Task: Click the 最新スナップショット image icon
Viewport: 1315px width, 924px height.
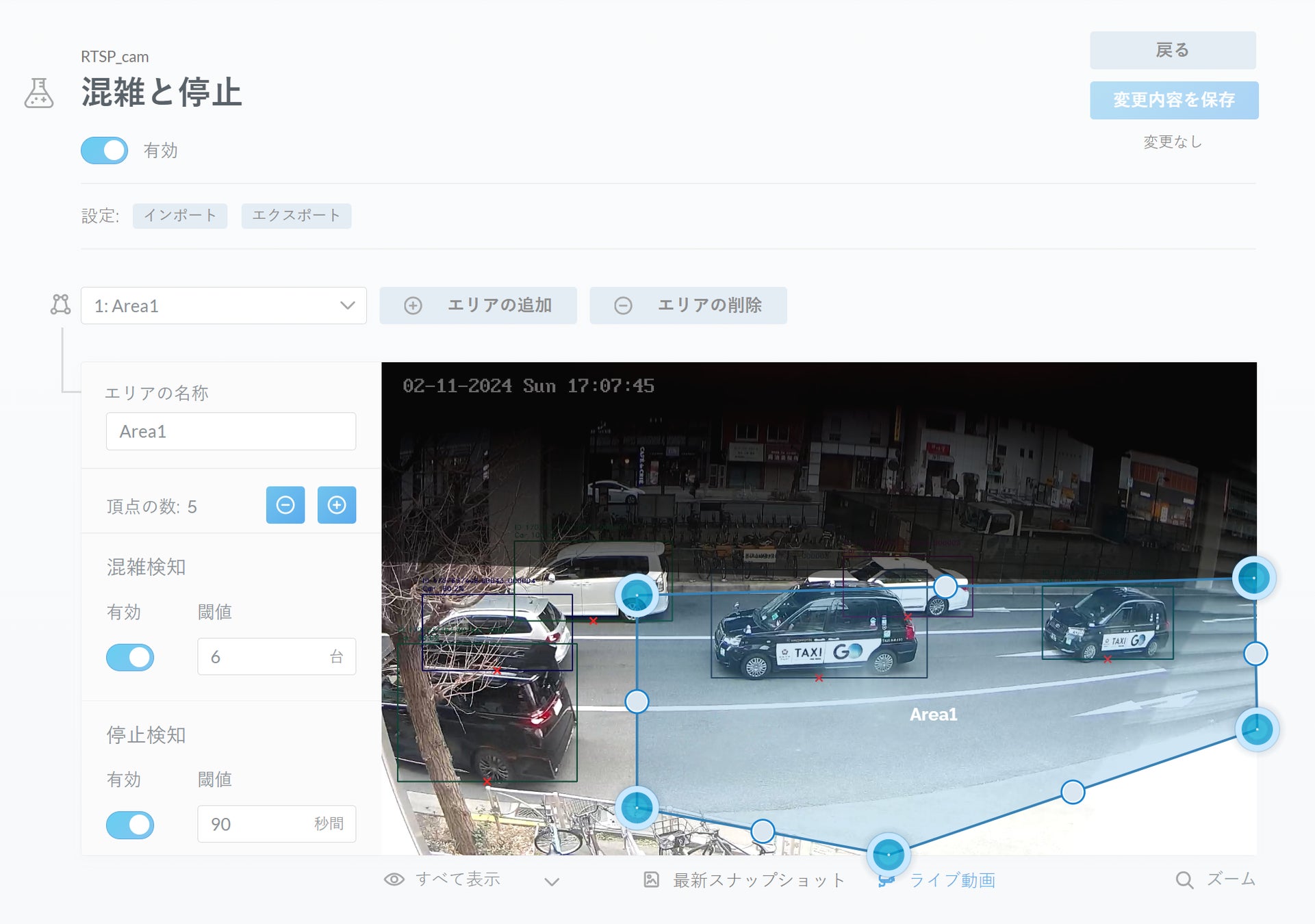Action: tap(651, 880)
